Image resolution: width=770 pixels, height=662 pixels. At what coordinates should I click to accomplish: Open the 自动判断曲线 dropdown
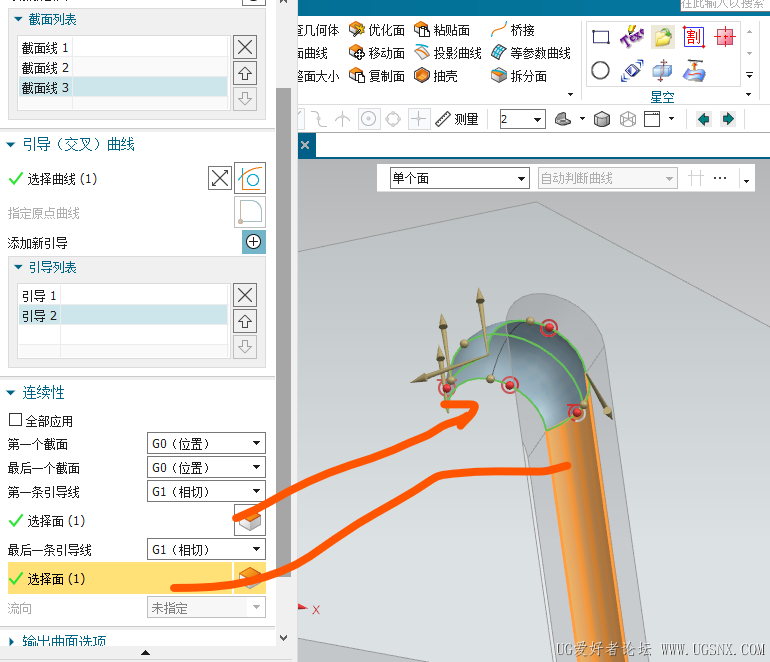coord(607,178)
